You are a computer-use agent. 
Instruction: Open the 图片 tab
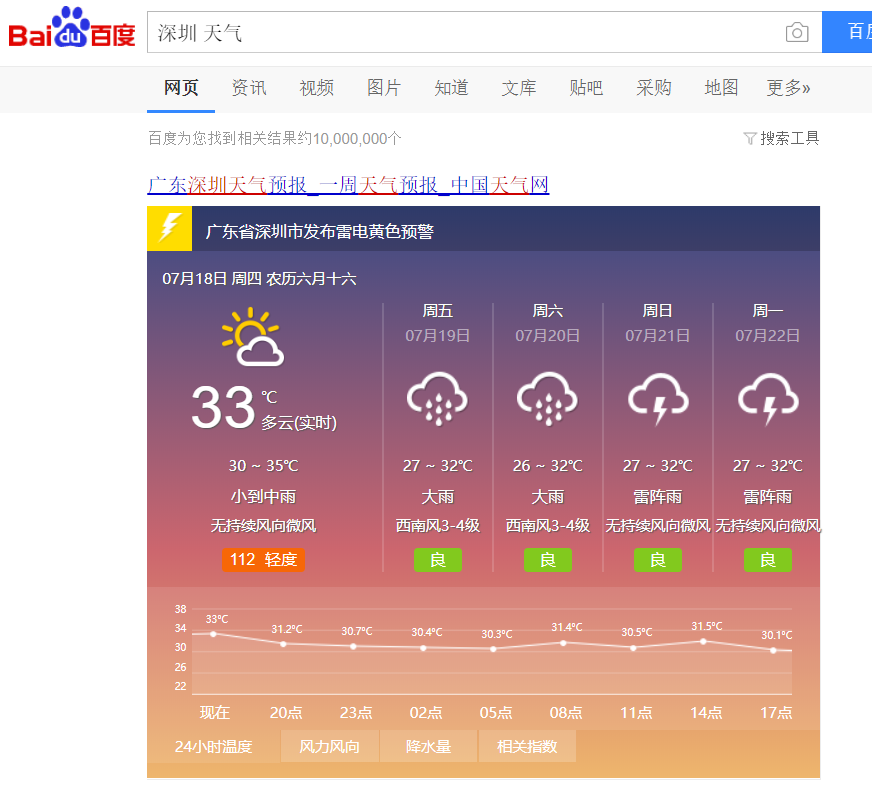tap(384, 88)
